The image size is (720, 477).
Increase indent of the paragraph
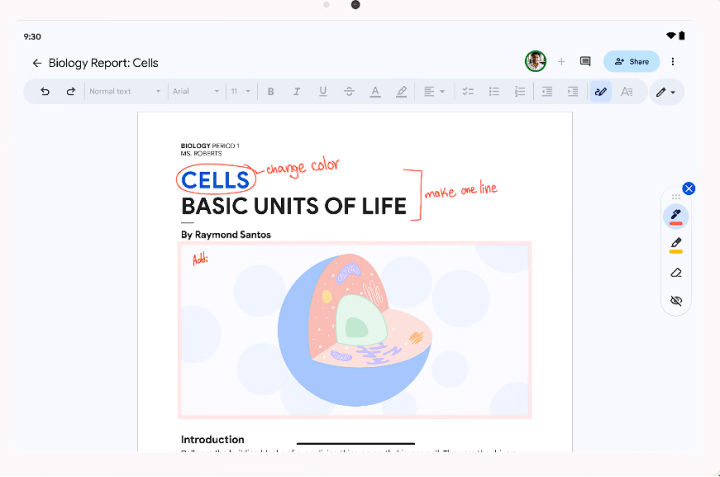coord(573,92)
